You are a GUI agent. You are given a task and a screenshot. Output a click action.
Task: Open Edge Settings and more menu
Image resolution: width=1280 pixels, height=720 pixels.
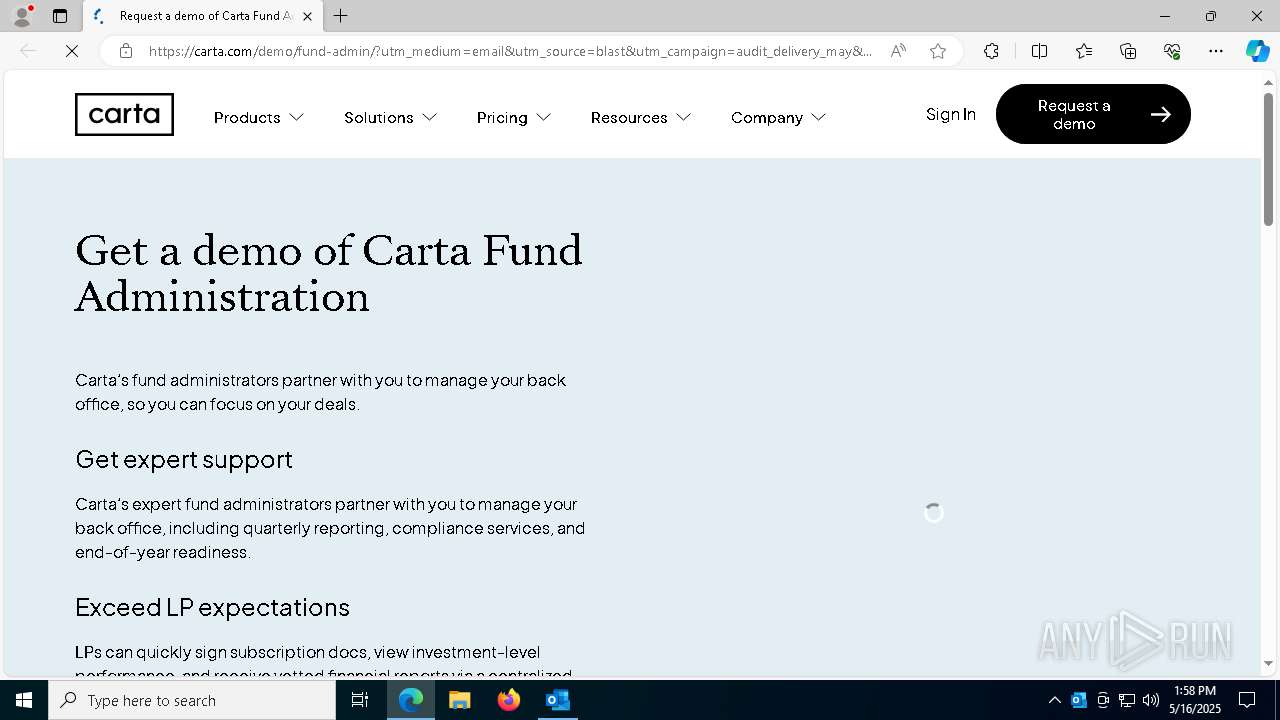(1216, 51)
